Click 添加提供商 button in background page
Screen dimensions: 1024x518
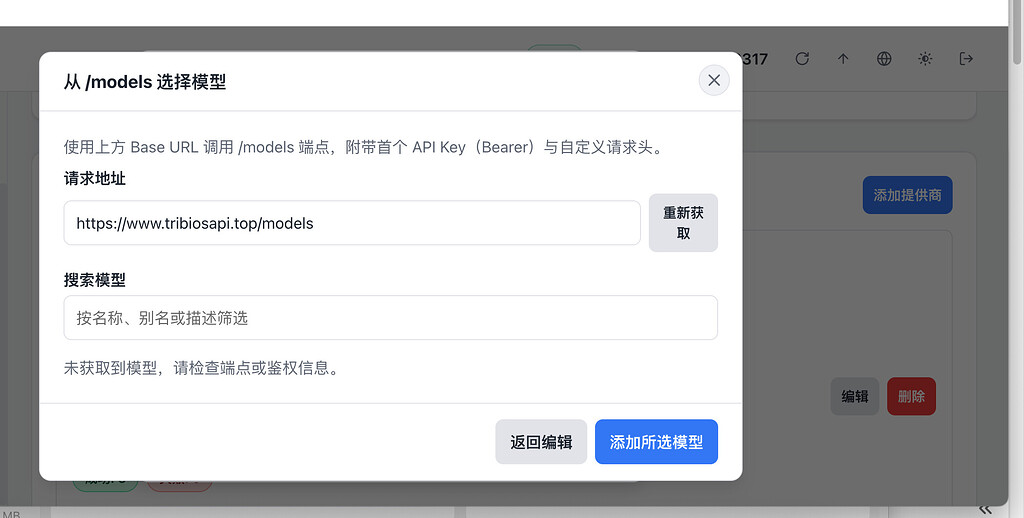point(907,195)
